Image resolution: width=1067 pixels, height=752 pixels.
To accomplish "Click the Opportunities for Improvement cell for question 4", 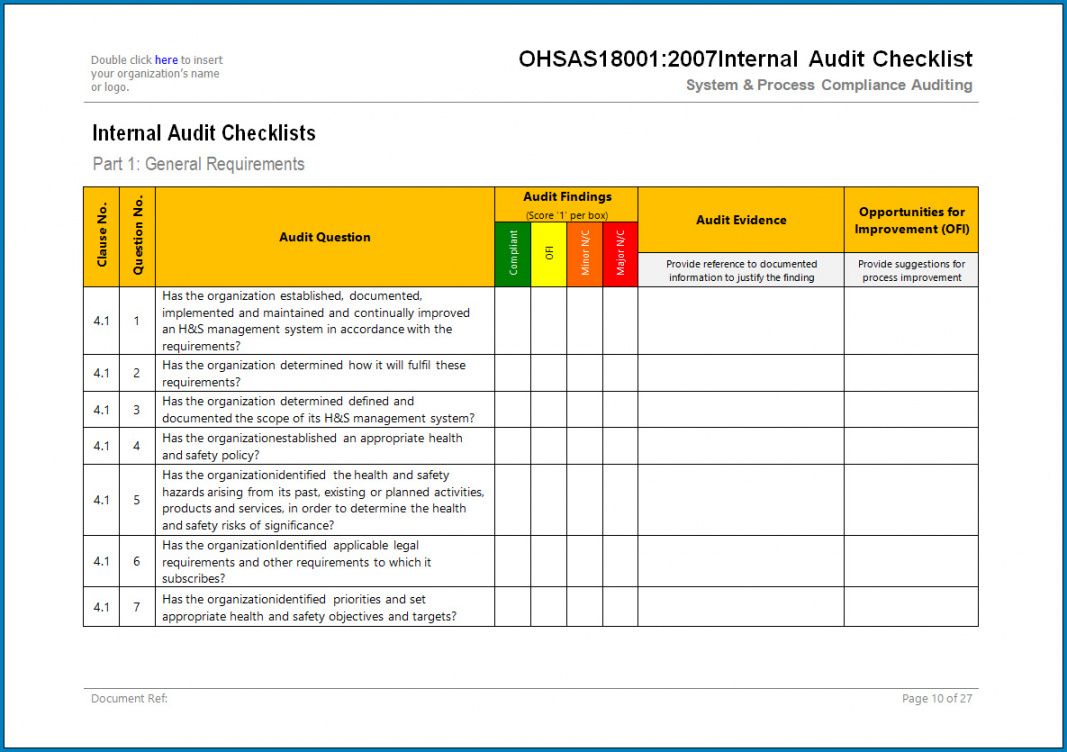I will (910, 446).
